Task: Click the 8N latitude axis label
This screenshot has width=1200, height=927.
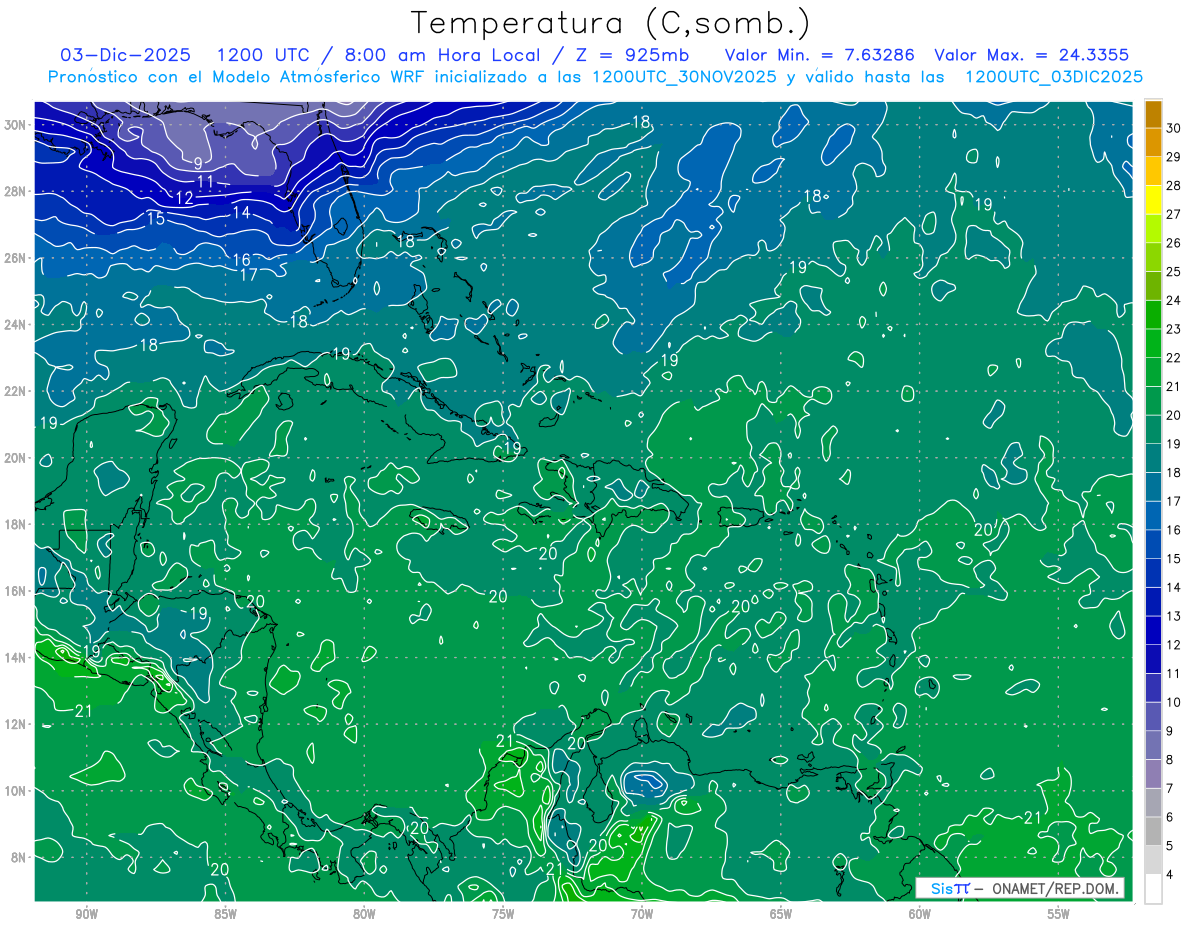Action: coord(20,857)
